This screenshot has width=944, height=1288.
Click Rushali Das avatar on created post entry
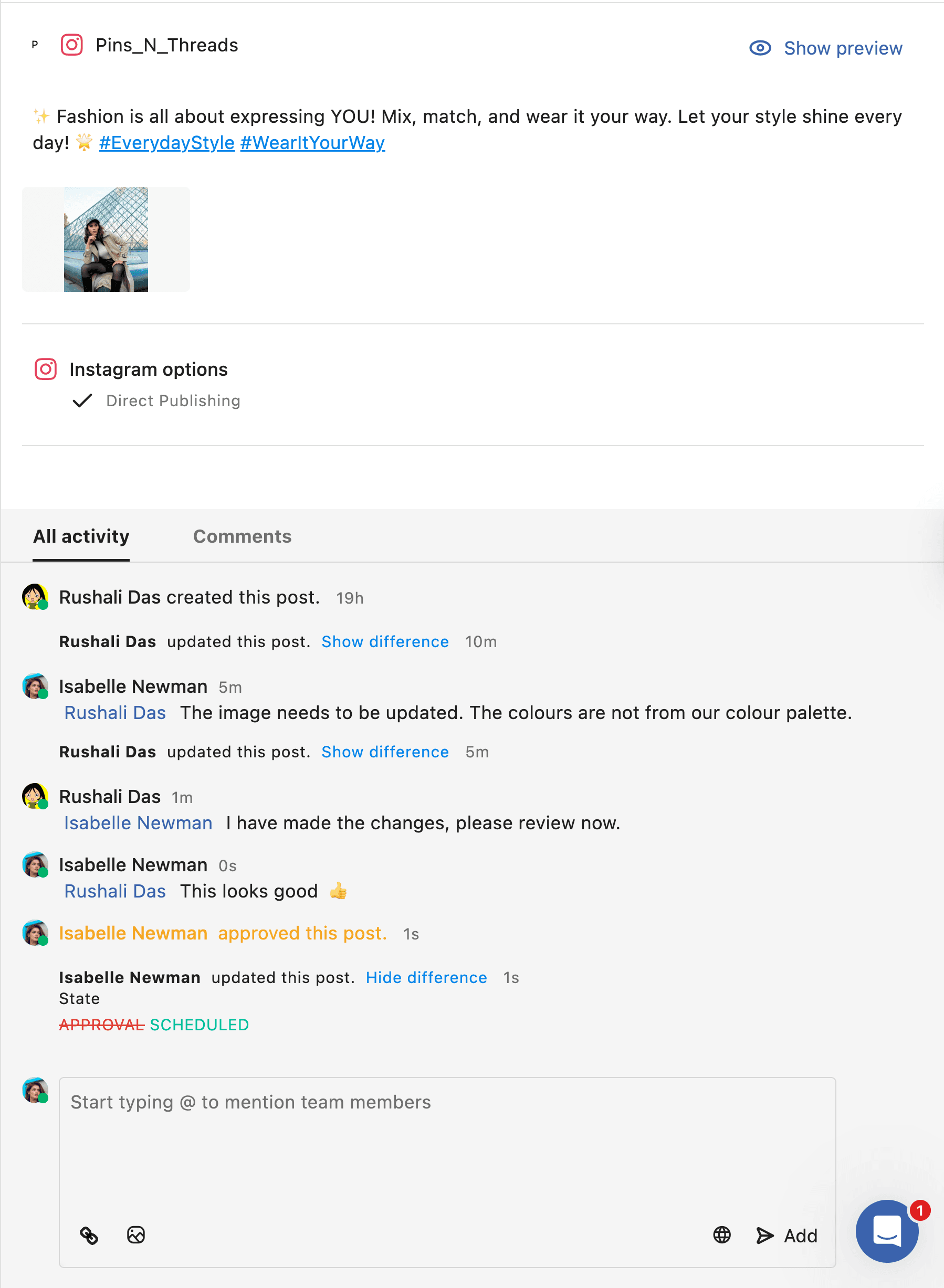point(35,596)
